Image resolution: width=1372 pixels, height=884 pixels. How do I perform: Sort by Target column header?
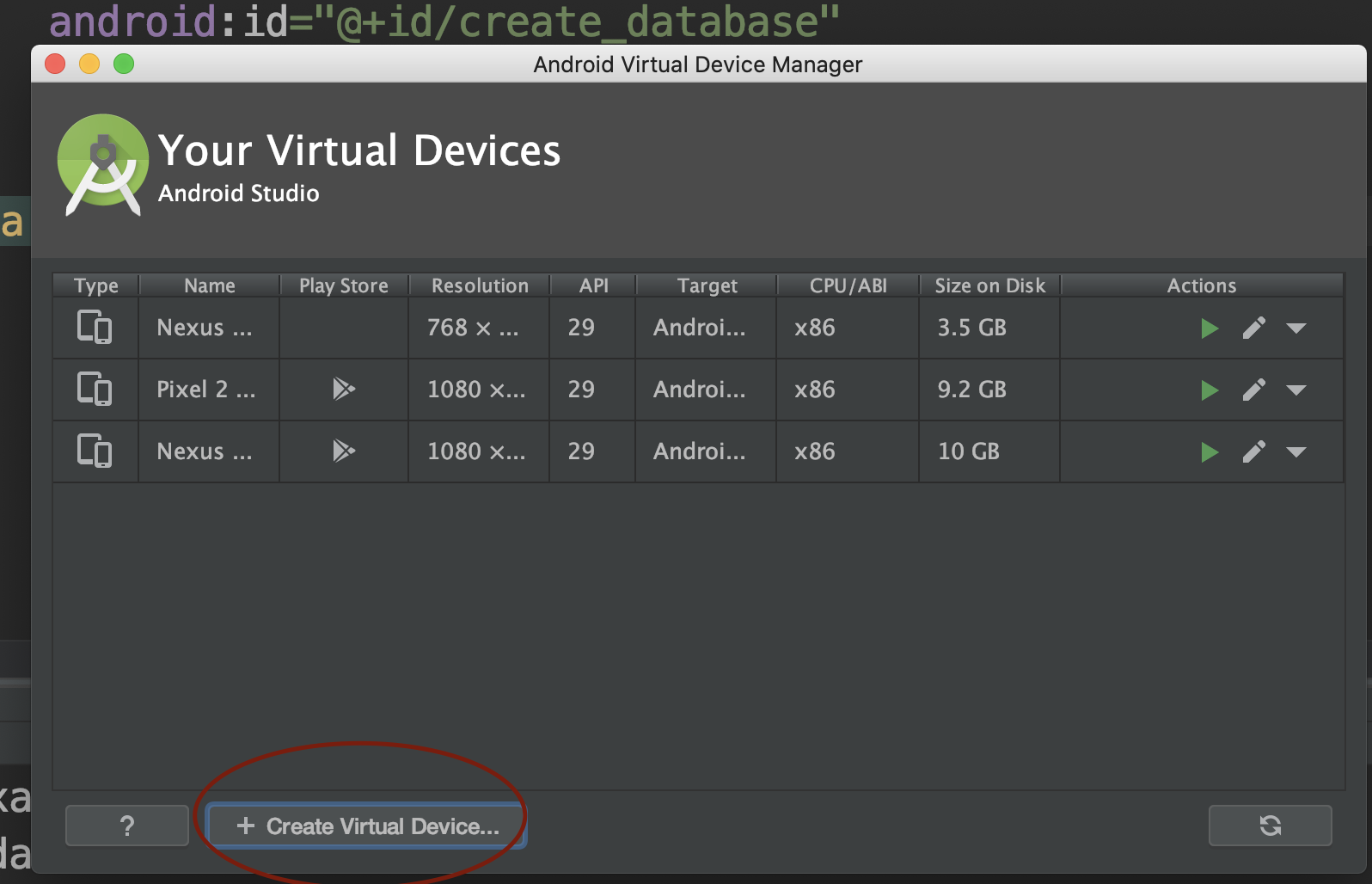[707, 285]
